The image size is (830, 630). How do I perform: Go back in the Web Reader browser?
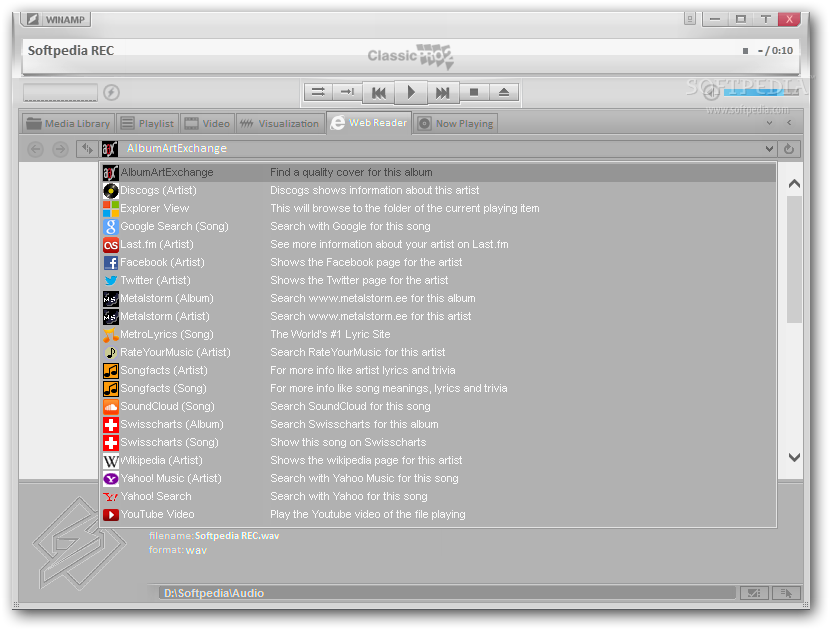(x=35, y=149)
